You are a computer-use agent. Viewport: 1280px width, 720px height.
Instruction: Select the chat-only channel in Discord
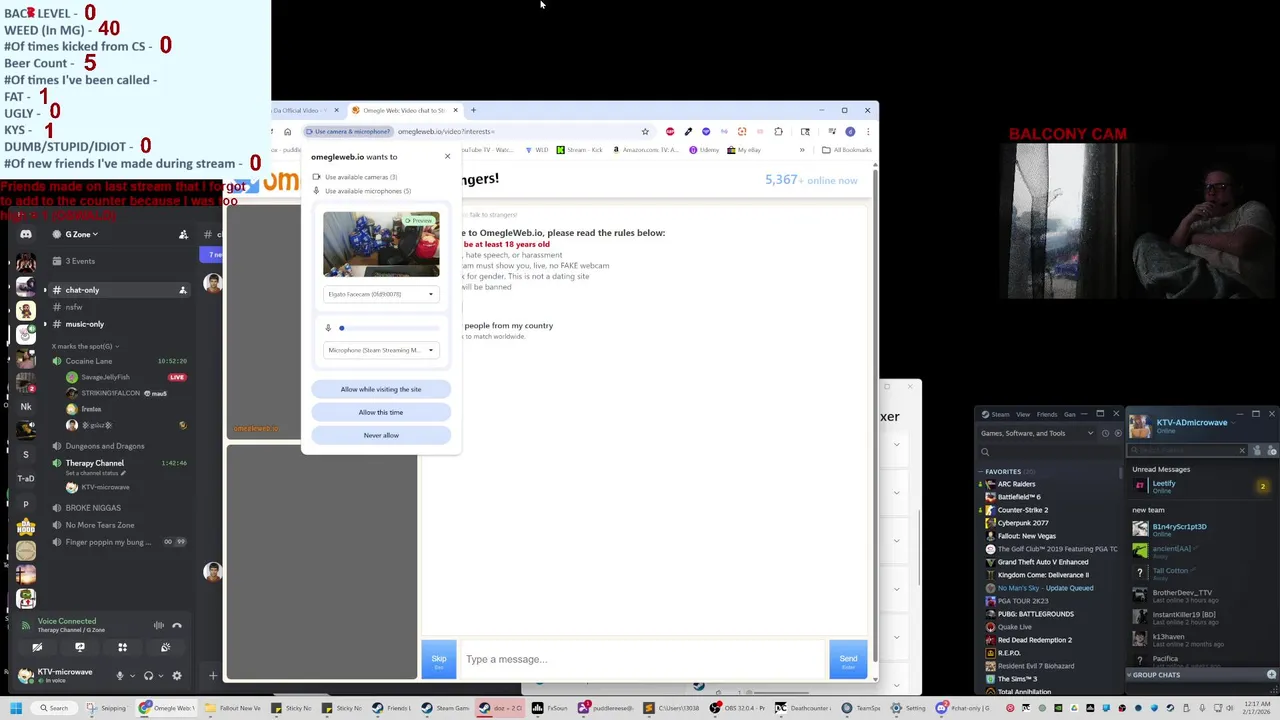(x=118, y=290)
